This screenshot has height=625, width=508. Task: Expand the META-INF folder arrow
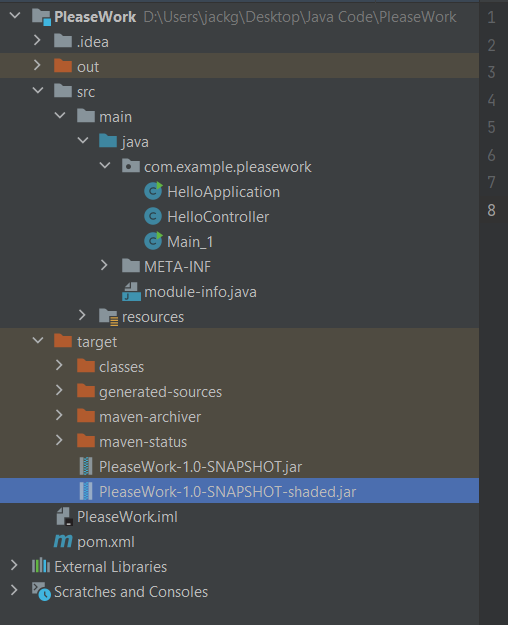coord(104,265)
